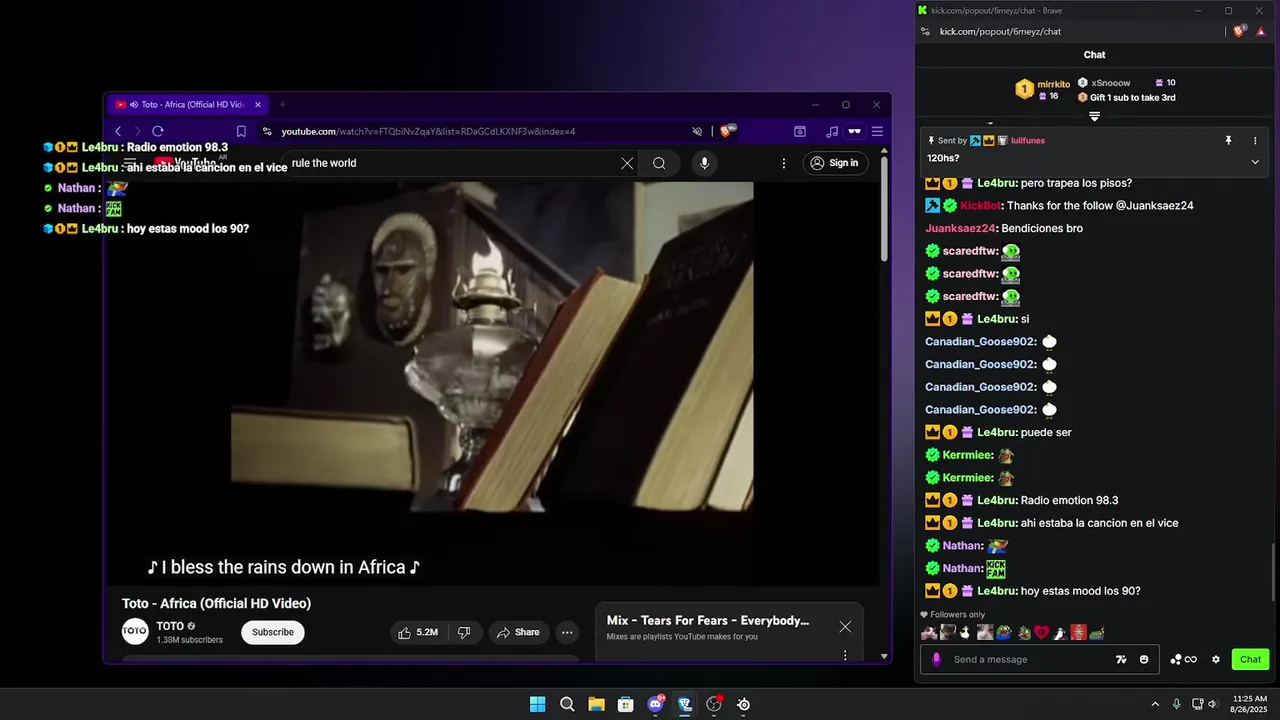The image size is (1280, 720).
Task: Open the channel points infinity icon
Action: 1183,659
